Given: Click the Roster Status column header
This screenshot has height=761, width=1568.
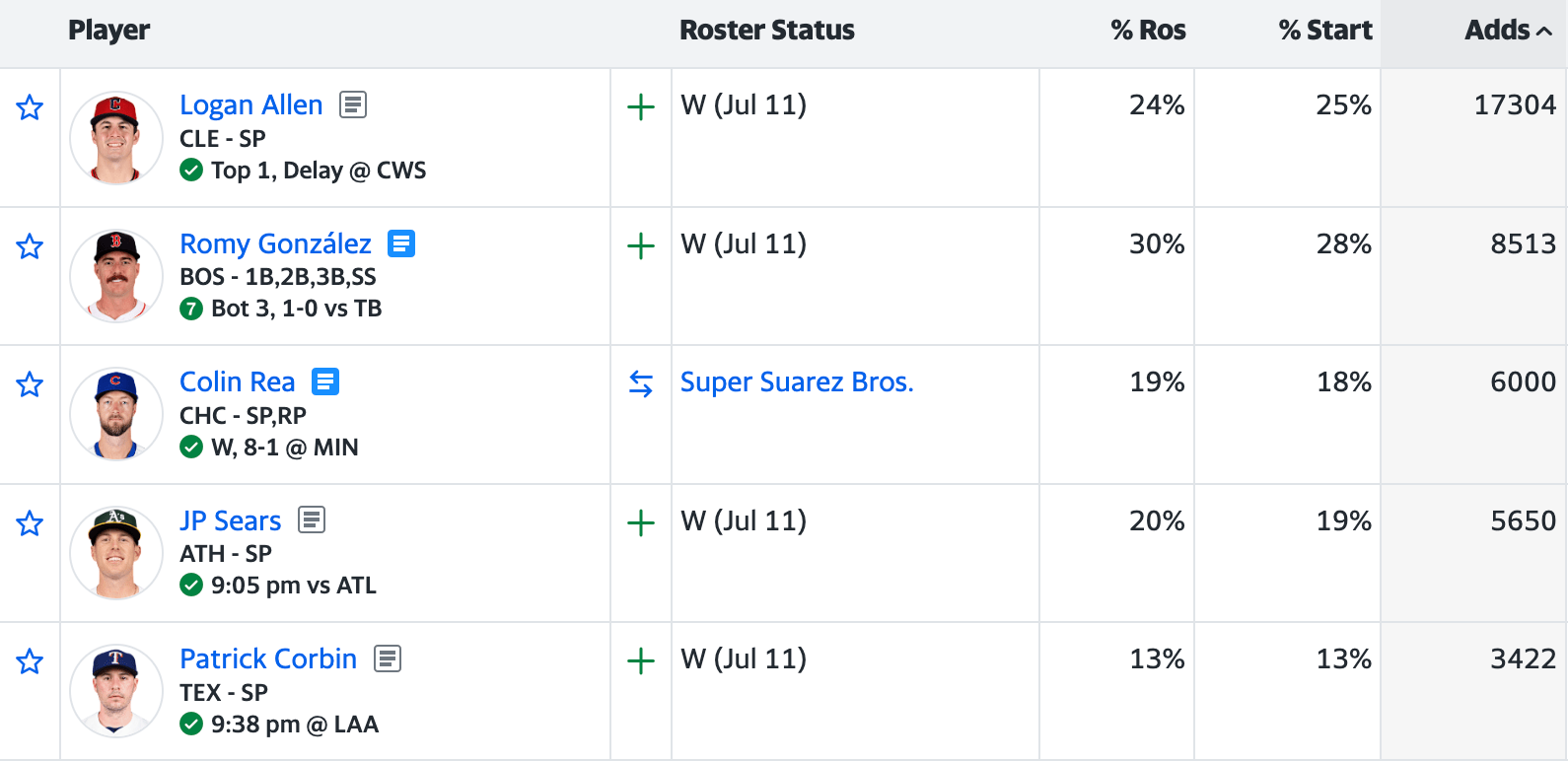Looking at the screenshot, I should (x=766, y=31).
